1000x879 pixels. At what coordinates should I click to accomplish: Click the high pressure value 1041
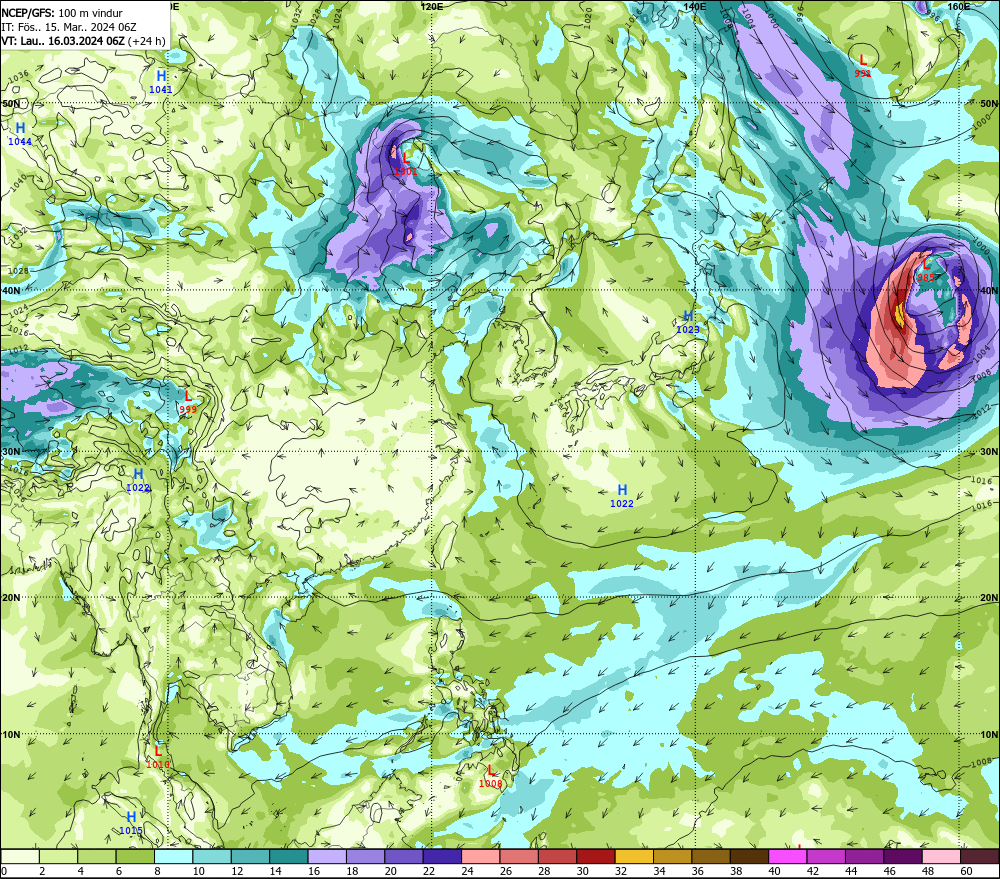click(161, 90)
